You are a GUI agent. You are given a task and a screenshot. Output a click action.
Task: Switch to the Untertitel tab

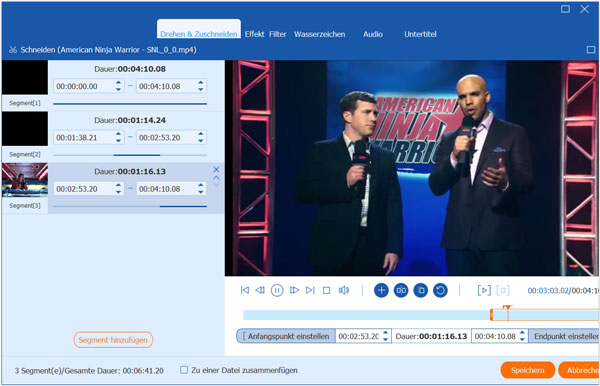[420, 34]
